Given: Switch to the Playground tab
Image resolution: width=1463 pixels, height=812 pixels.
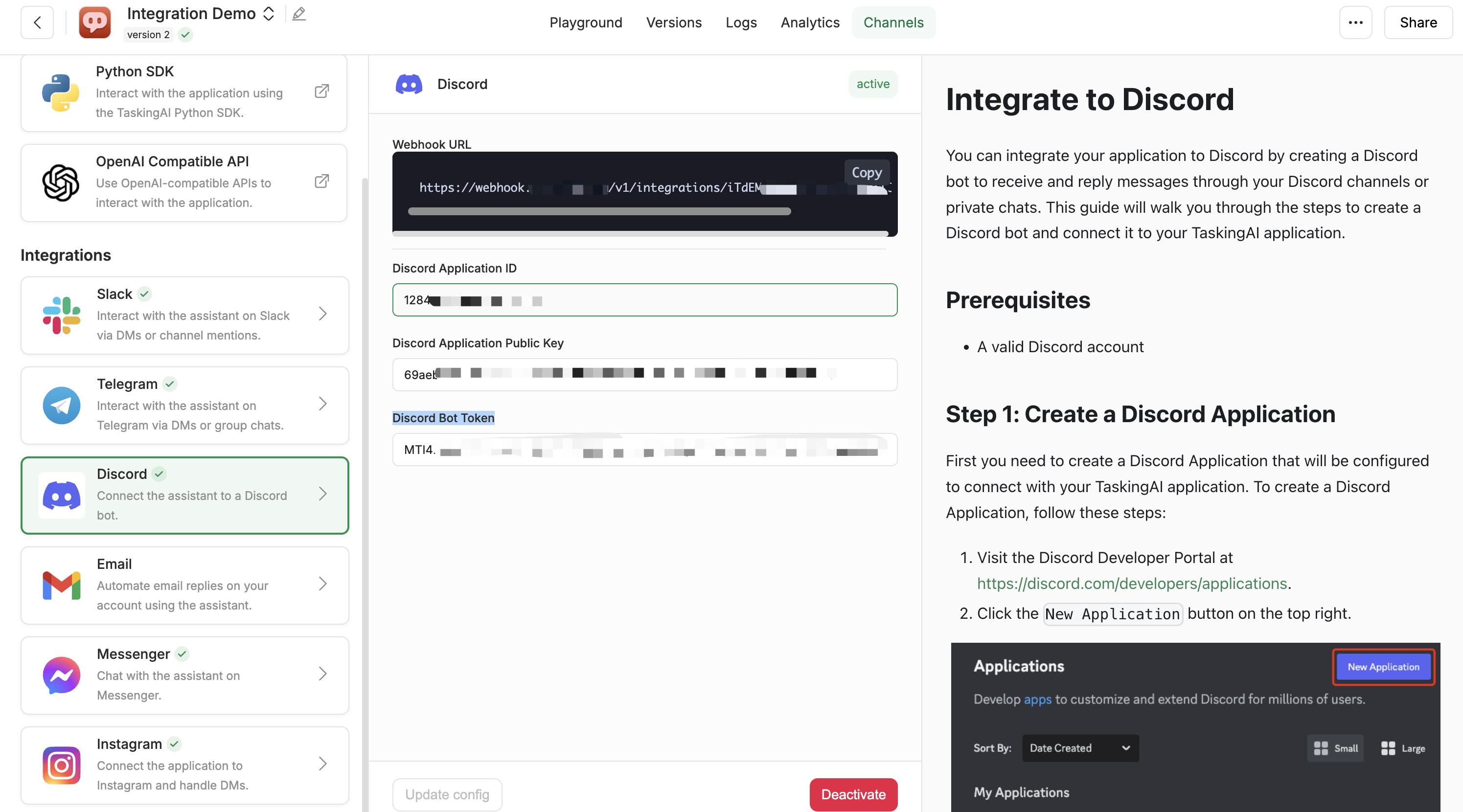Looking at the screenshot, I should (x=586, y=23).
